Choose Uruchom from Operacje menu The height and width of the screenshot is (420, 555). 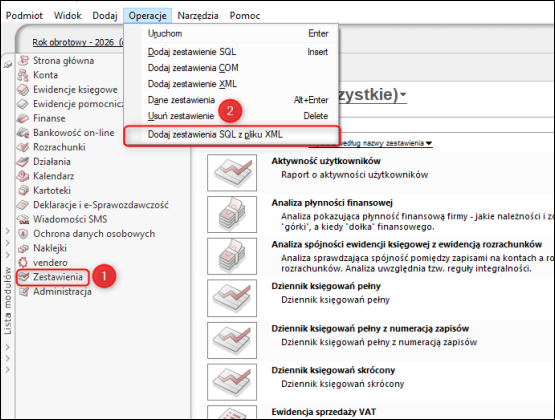click(x=232, y=34)
